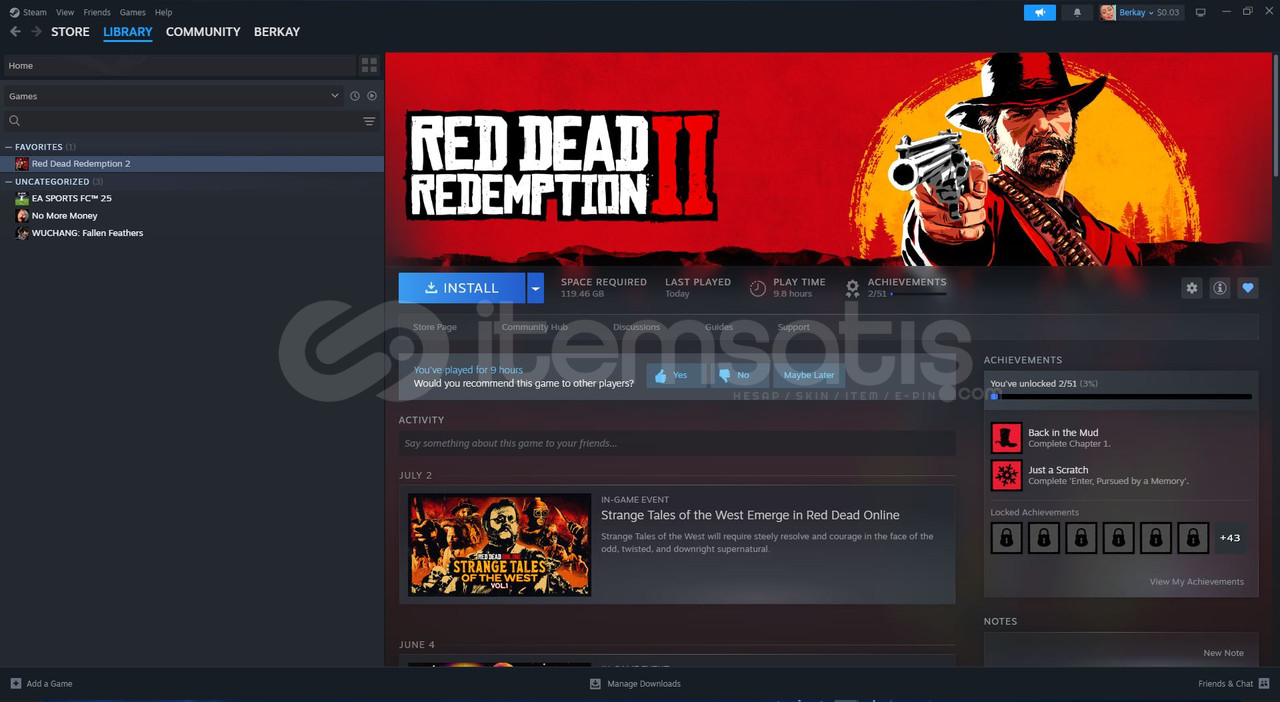
Task: Click the play time clock icon
Action: tap(758, 288)
